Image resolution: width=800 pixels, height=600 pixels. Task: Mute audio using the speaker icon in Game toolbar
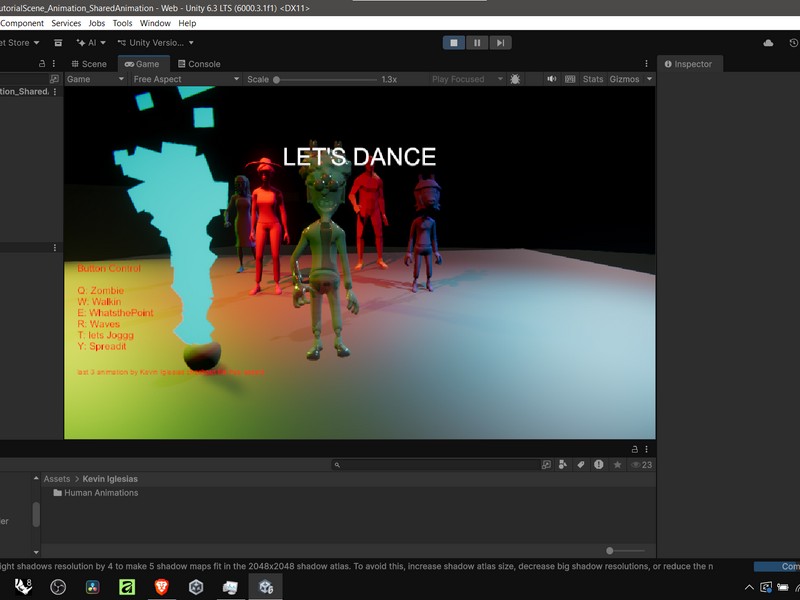[x=552, y=81]
